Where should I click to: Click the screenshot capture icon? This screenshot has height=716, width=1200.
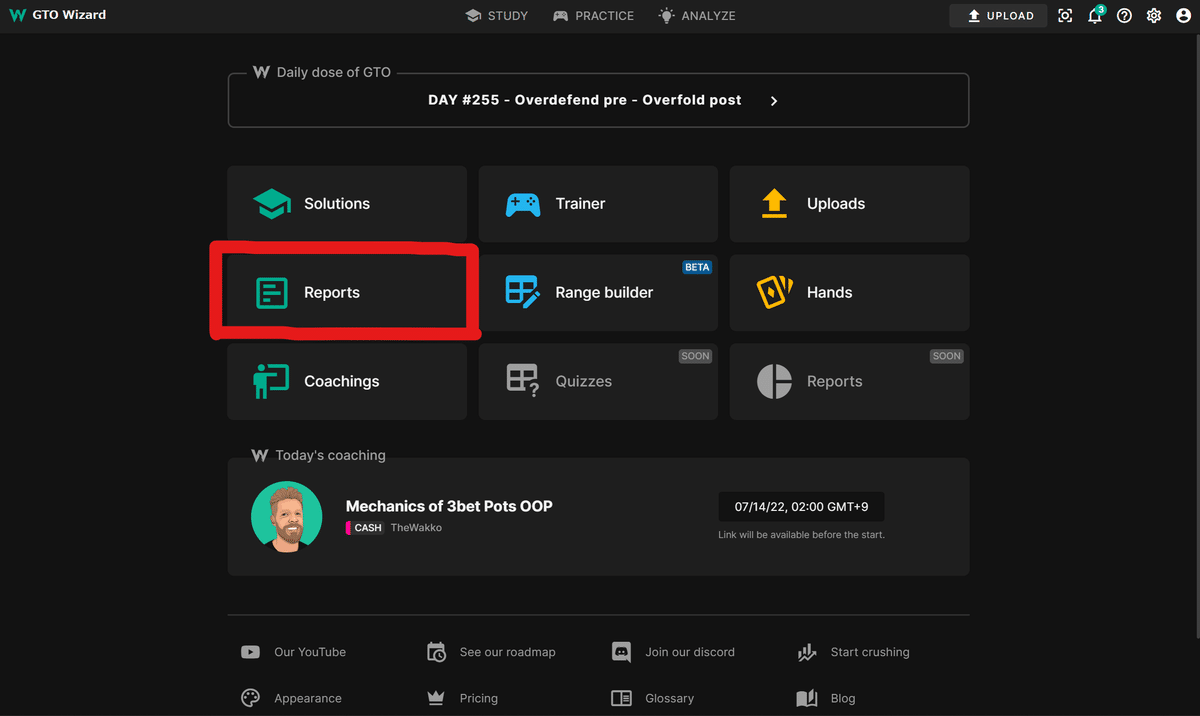coord(1065,16)
